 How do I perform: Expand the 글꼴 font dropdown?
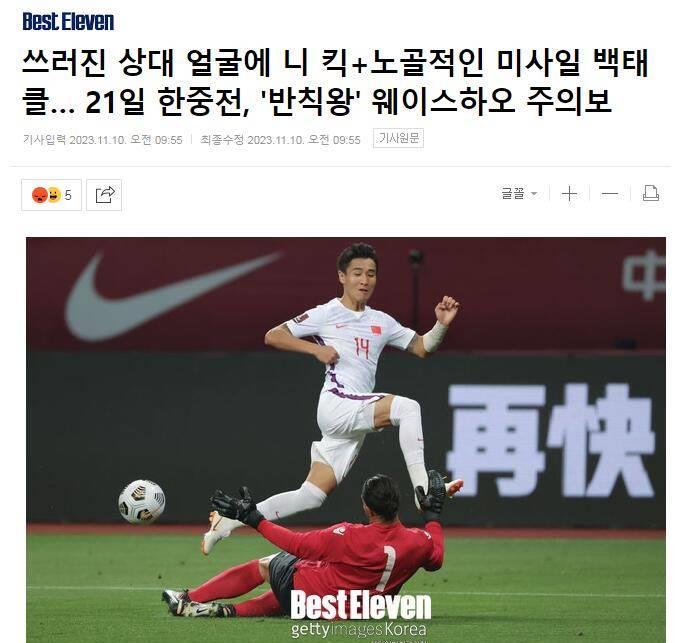tap(519, 194)
